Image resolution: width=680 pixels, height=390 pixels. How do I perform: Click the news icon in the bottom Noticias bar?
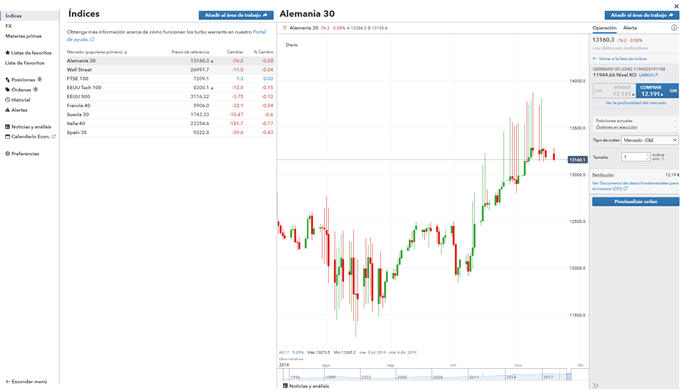(285, 385)
